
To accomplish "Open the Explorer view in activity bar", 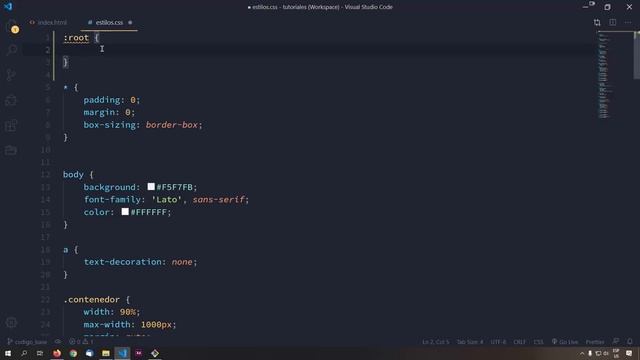I will pos(12,25).
